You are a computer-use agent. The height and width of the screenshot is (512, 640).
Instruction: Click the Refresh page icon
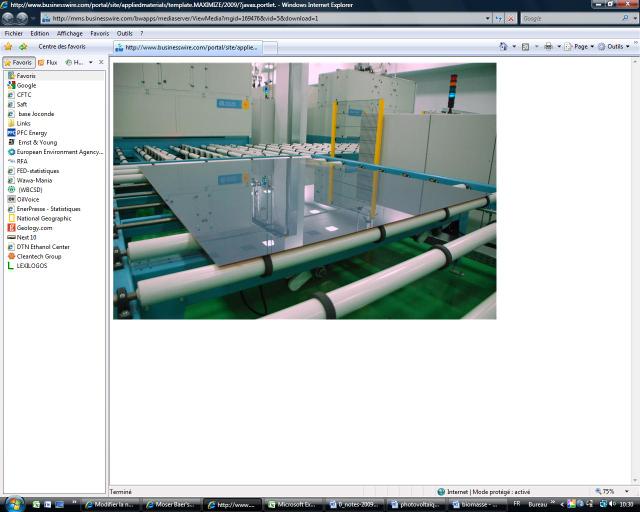[x=499, y=18]
